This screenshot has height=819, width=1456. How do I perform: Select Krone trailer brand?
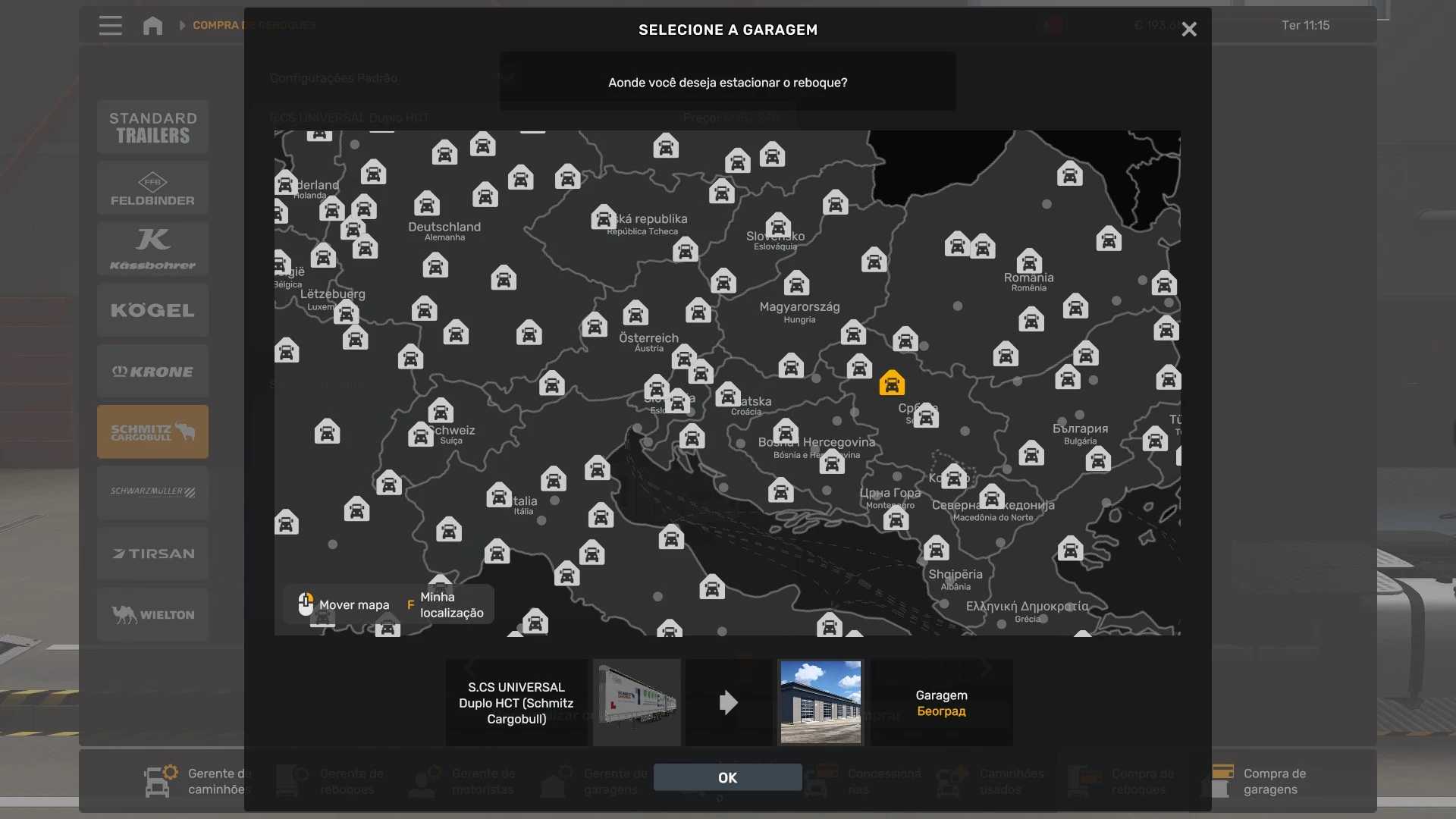pos(152,372)
